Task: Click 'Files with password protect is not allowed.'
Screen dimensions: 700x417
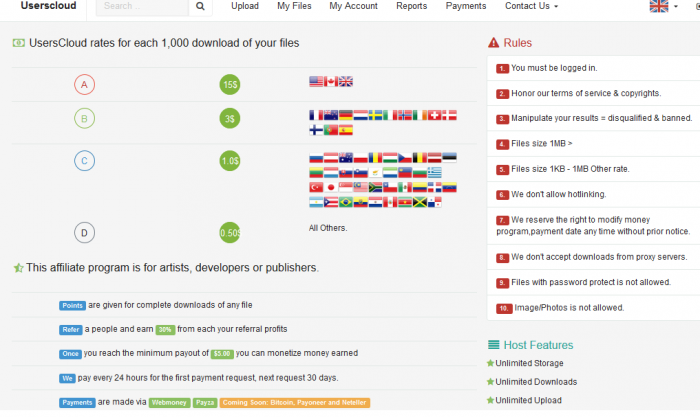Action: (591, 282)
